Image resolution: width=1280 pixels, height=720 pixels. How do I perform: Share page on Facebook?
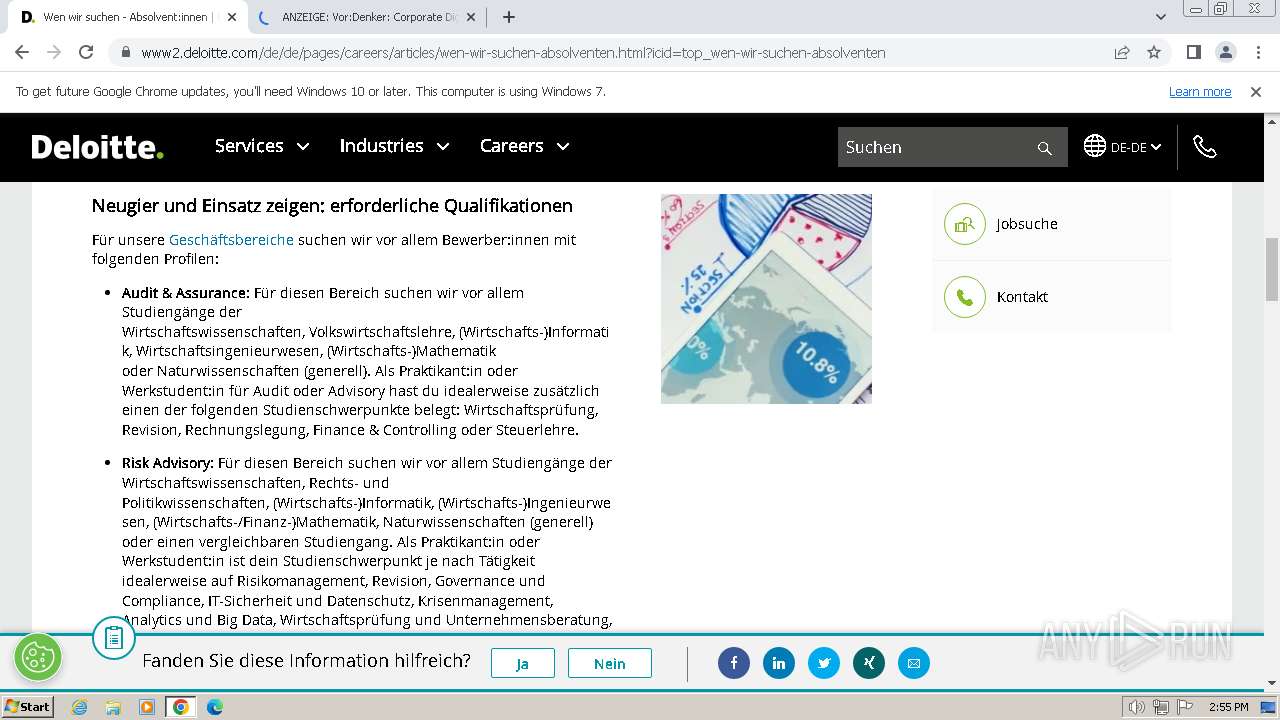pyautogui.click(x=734, y=663)
